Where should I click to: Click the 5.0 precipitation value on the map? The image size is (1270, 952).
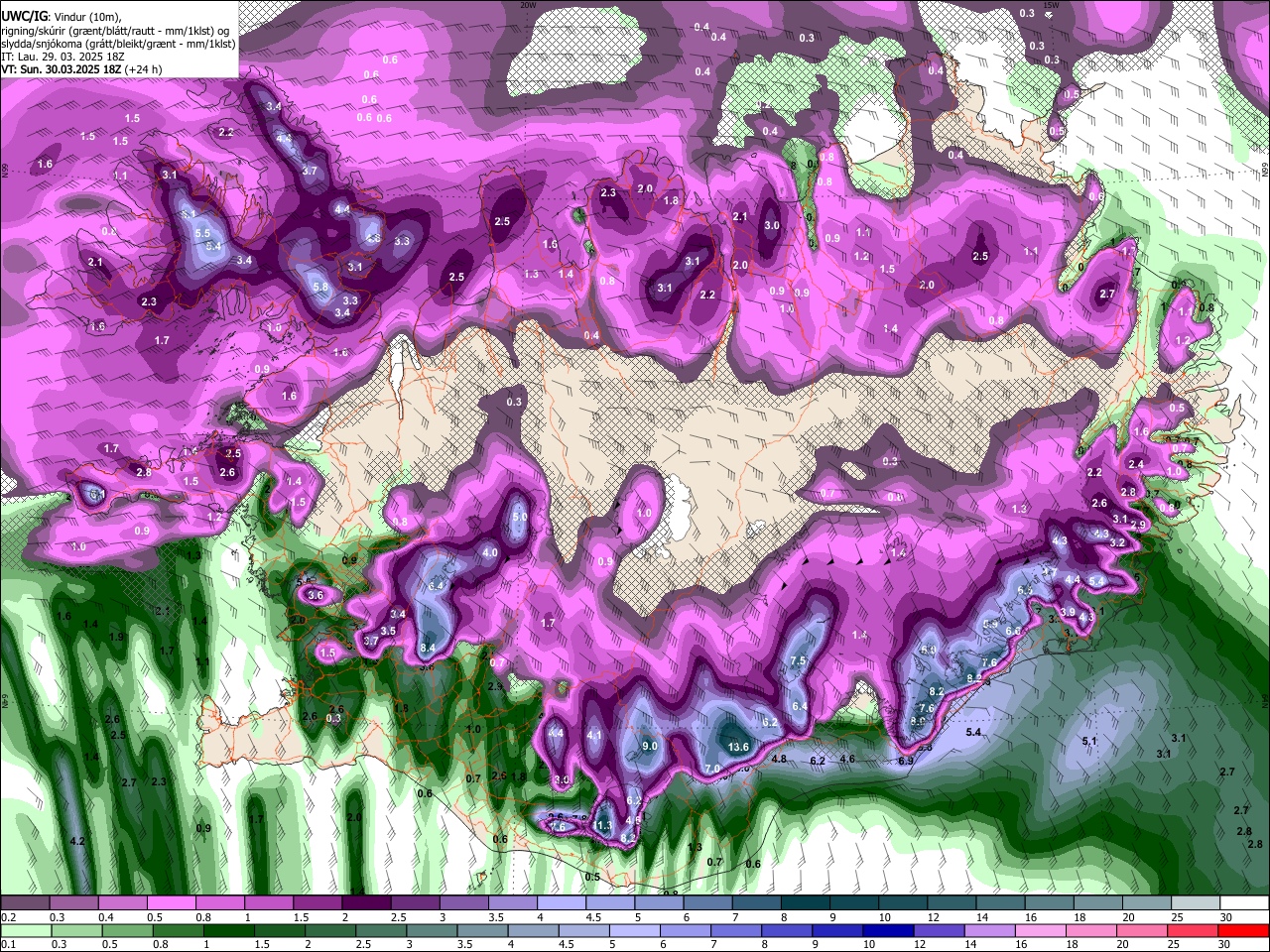520,518
